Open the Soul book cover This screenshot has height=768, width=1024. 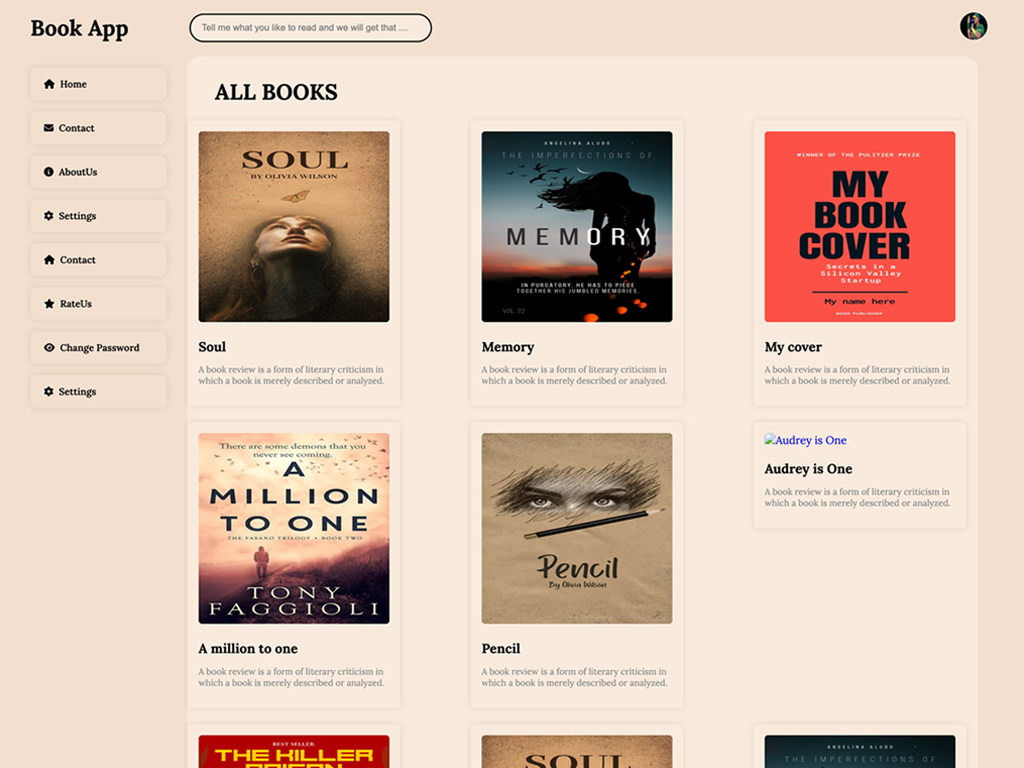pos(294,227)
